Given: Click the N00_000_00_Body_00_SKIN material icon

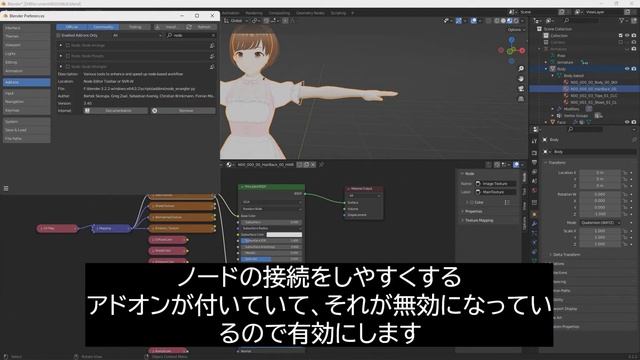Looking at the screenshot, I should (566, 82).
